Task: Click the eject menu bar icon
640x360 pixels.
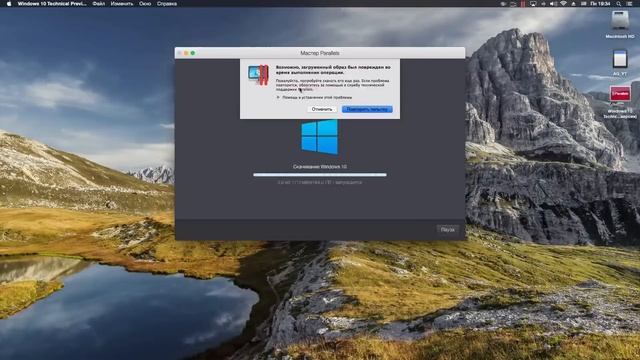Action: click(x=573, y=4)
